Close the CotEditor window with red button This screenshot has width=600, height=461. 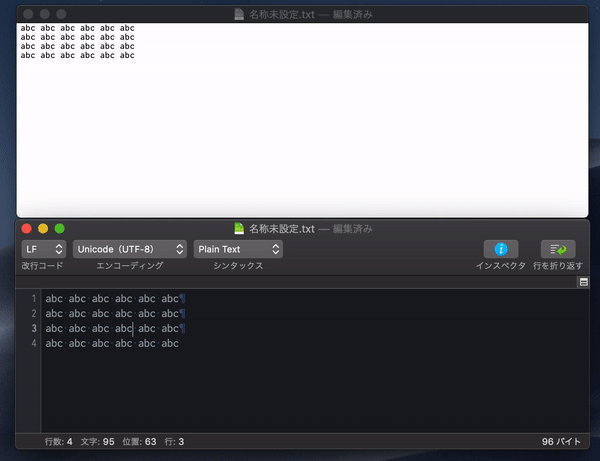coord(26,229)
